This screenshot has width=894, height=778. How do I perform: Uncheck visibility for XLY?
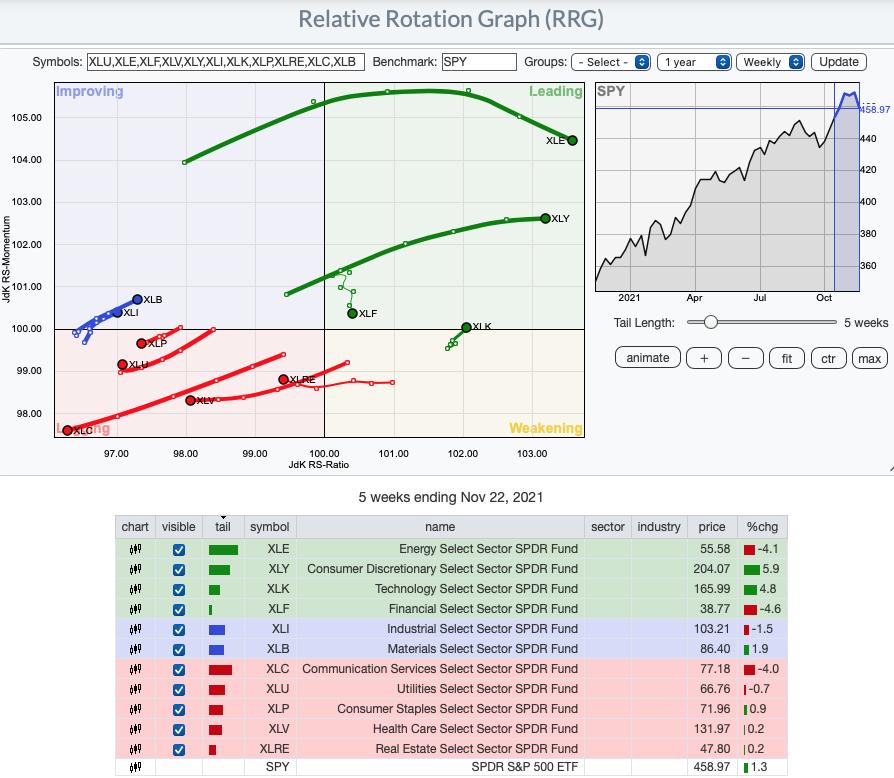(x=178, y=570)
